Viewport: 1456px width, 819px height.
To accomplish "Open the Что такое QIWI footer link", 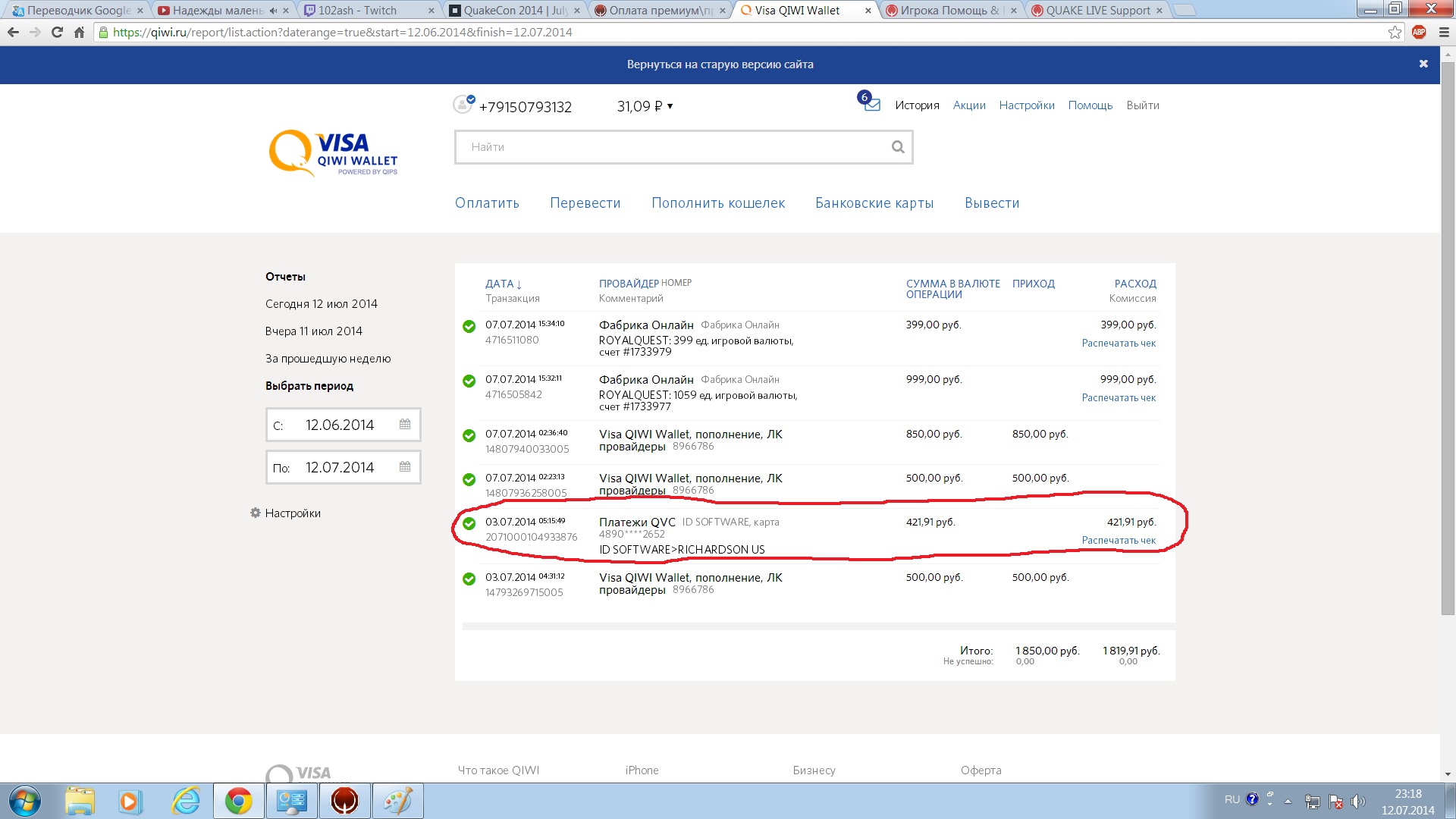I will (498, 770).
